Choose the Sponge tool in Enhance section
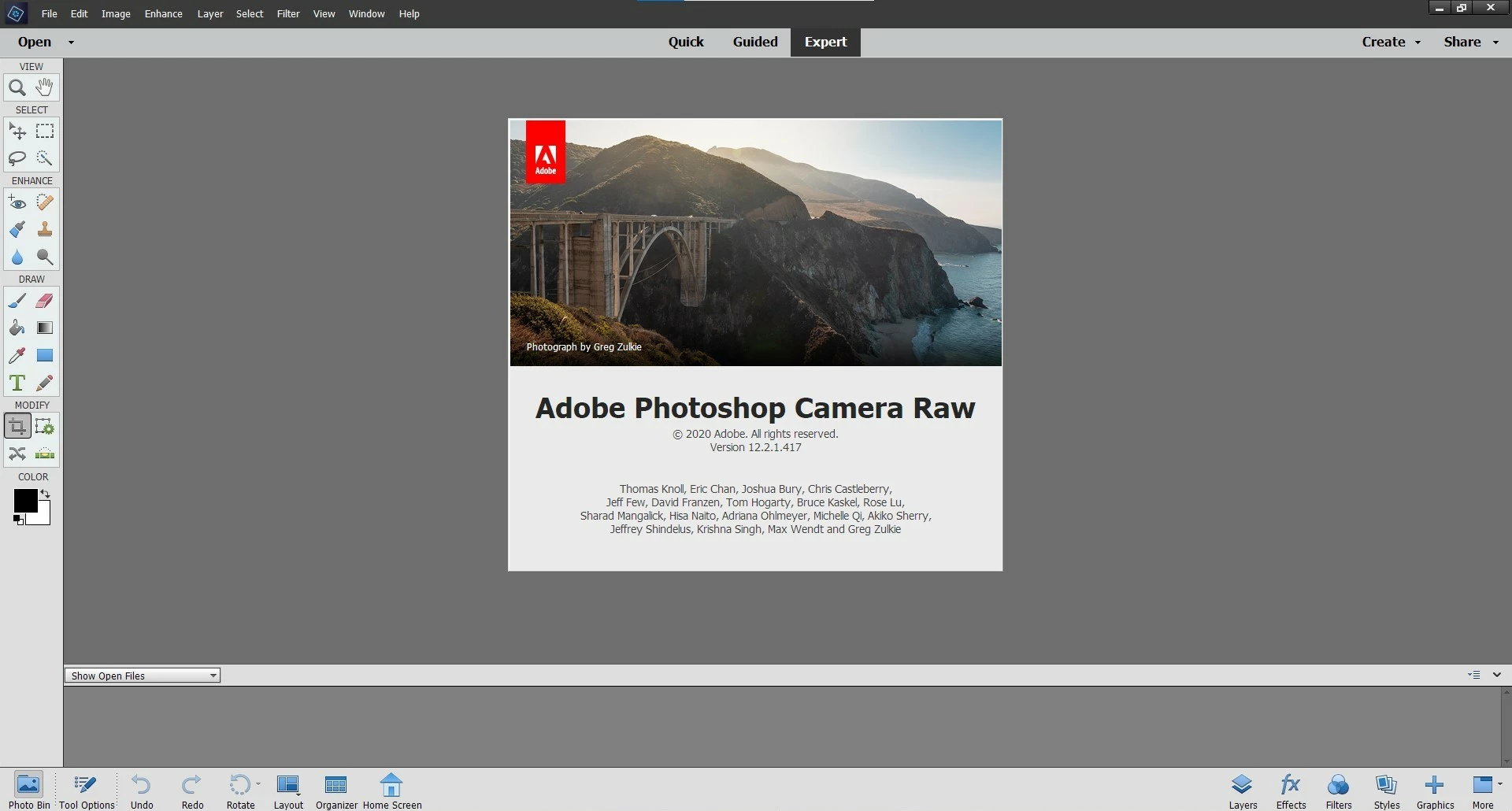This screenshot has height=811, width=1512. pos(45,257)
